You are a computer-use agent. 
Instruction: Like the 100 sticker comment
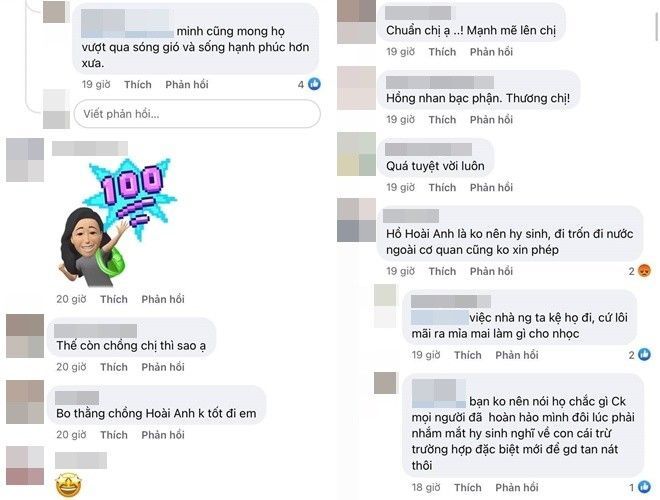114,299
